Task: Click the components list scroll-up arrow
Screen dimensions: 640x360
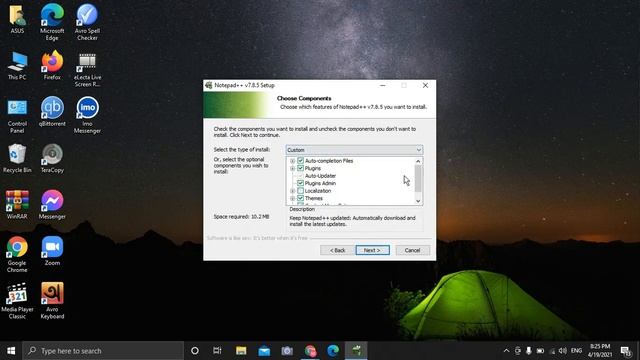Action: click(x=418, y=161)
